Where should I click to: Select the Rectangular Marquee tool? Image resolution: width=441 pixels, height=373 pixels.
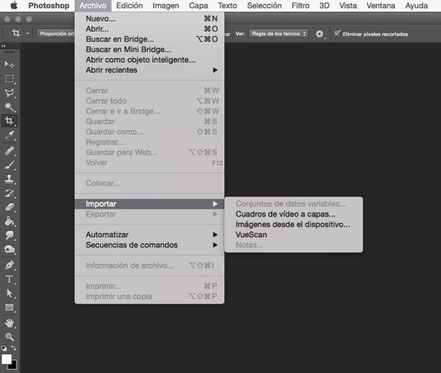pyautogui.click(x=9, y=79)
